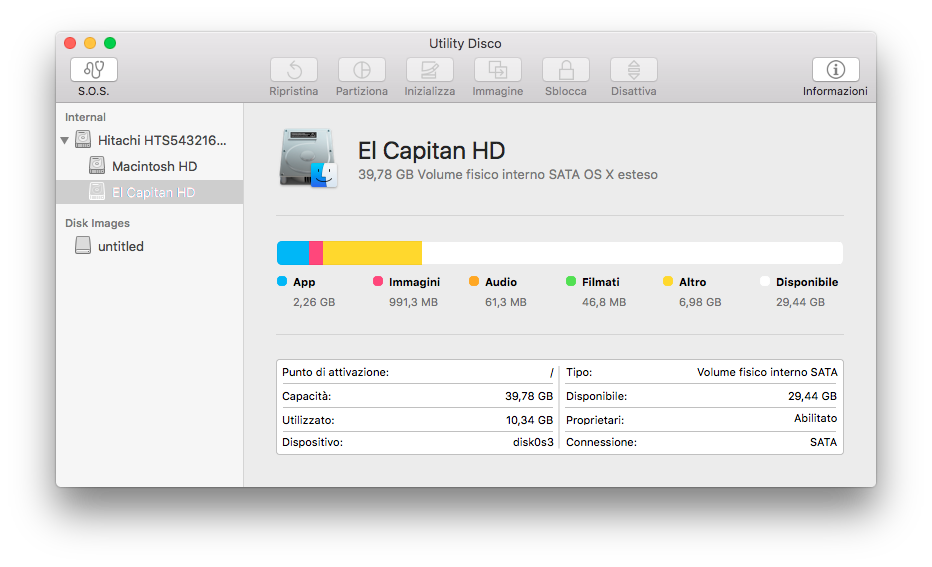Click the Altro size 6,98 GB
Screen dimensions: 932x567
coord(700,302)
